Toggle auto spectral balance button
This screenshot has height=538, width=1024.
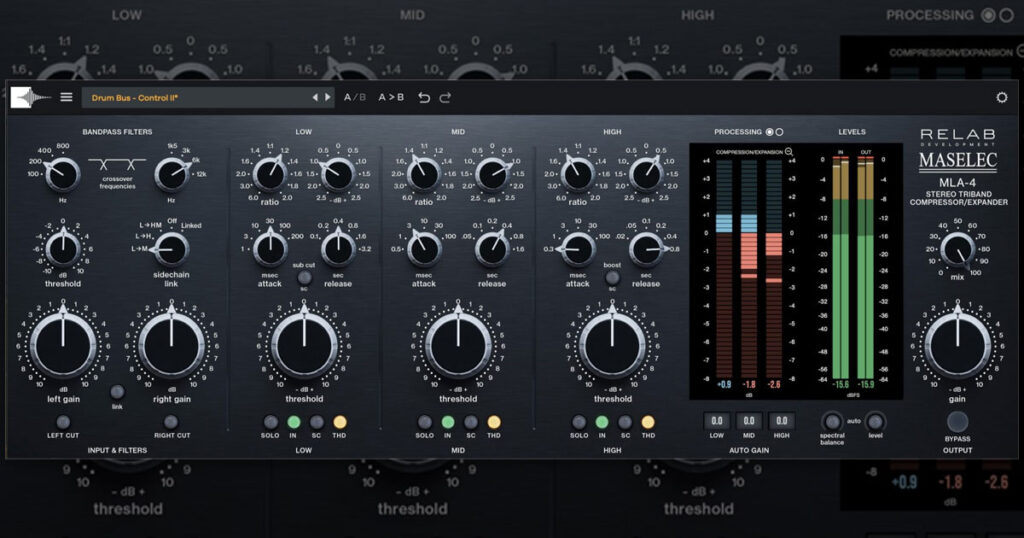(832, 421)
